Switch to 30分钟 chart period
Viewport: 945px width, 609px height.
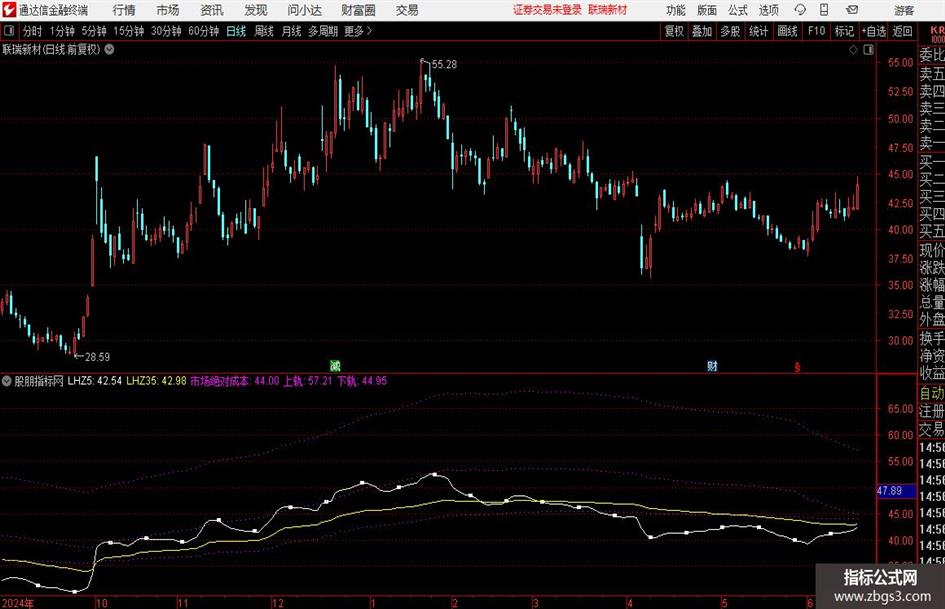(166, 31)
